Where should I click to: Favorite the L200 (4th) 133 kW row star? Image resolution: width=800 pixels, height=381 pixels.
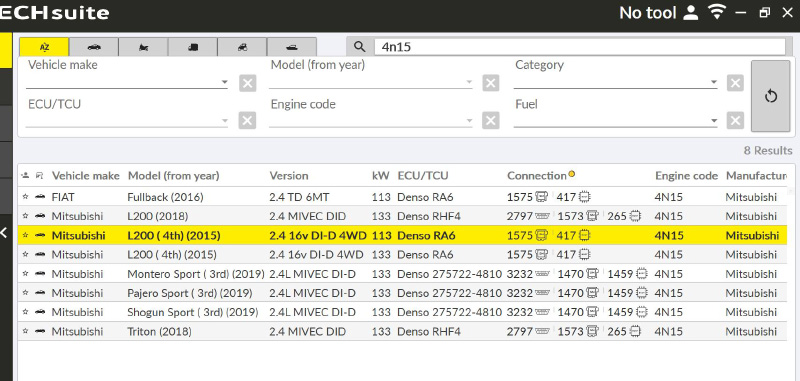coord(25,255)
